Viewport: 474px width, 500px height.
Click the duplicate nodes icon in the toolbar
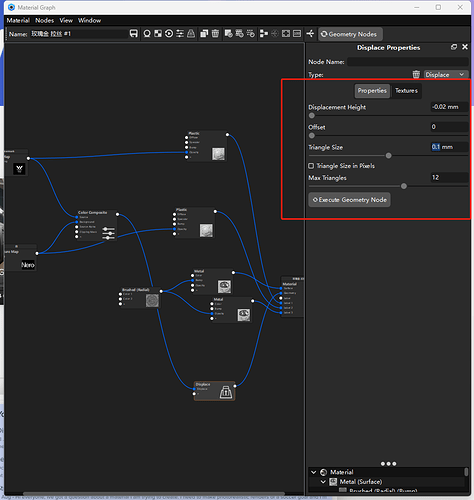[204, 34]
